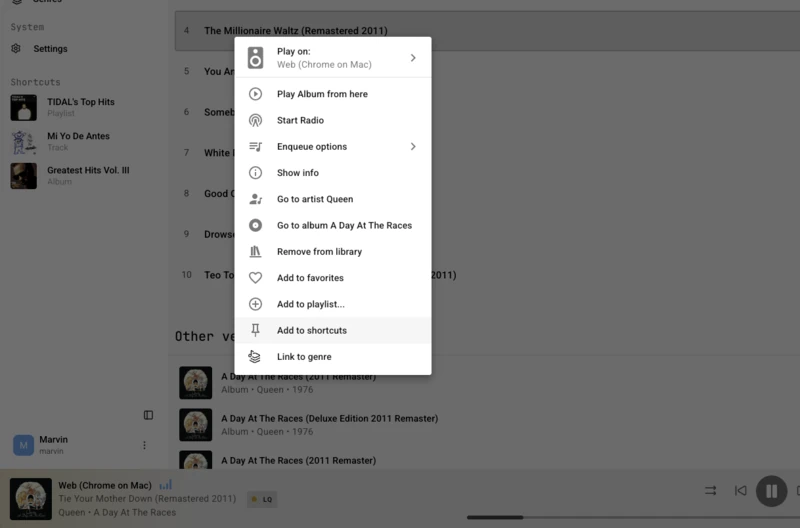Click the library books icon
Viewport: 800px width, 528px height.
point(255,252)
